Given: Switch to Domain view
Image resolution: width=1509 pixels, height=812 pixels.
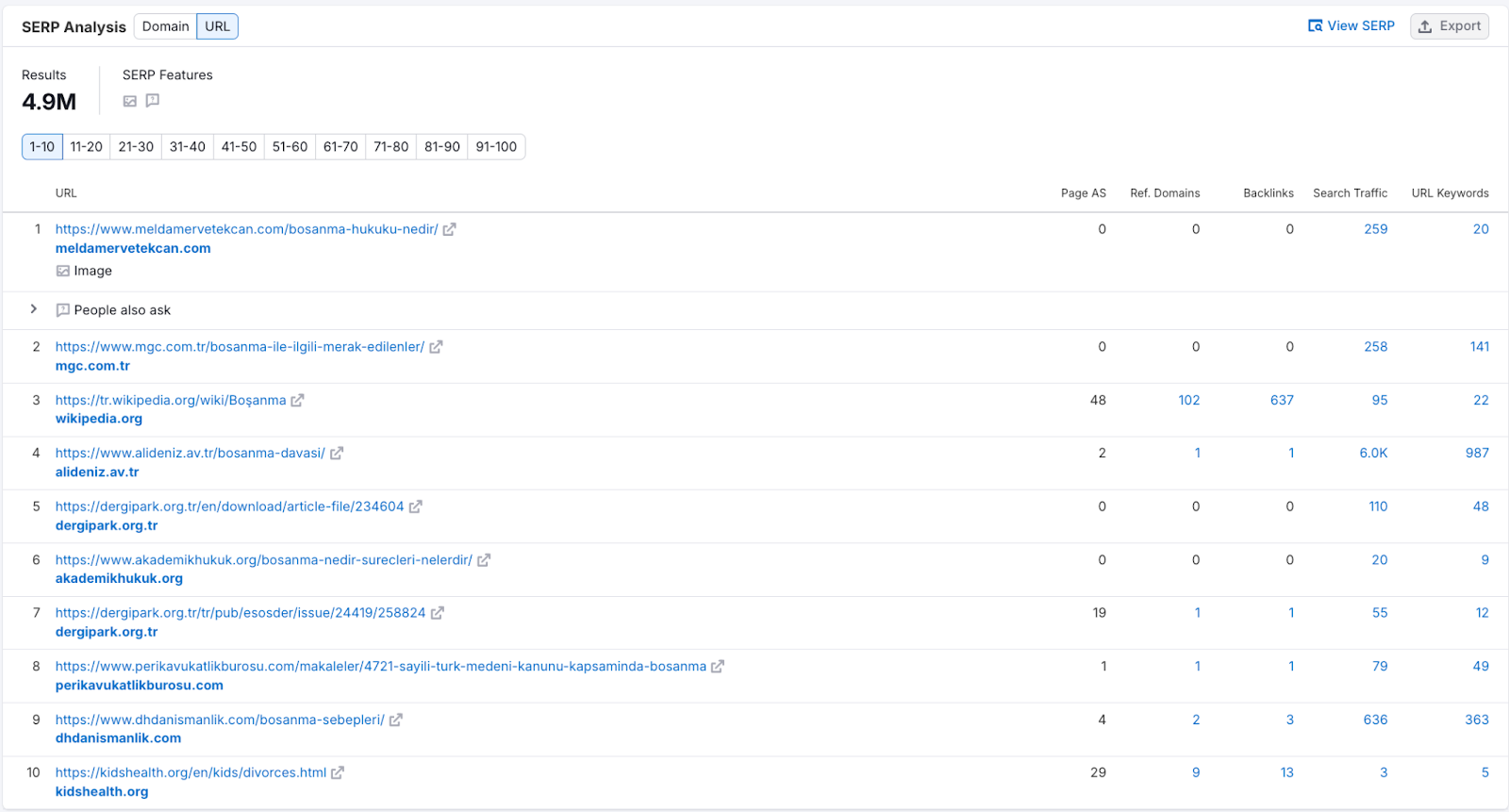Looking at the screenshot, I should pyautogui.click(x=166, y=26).
